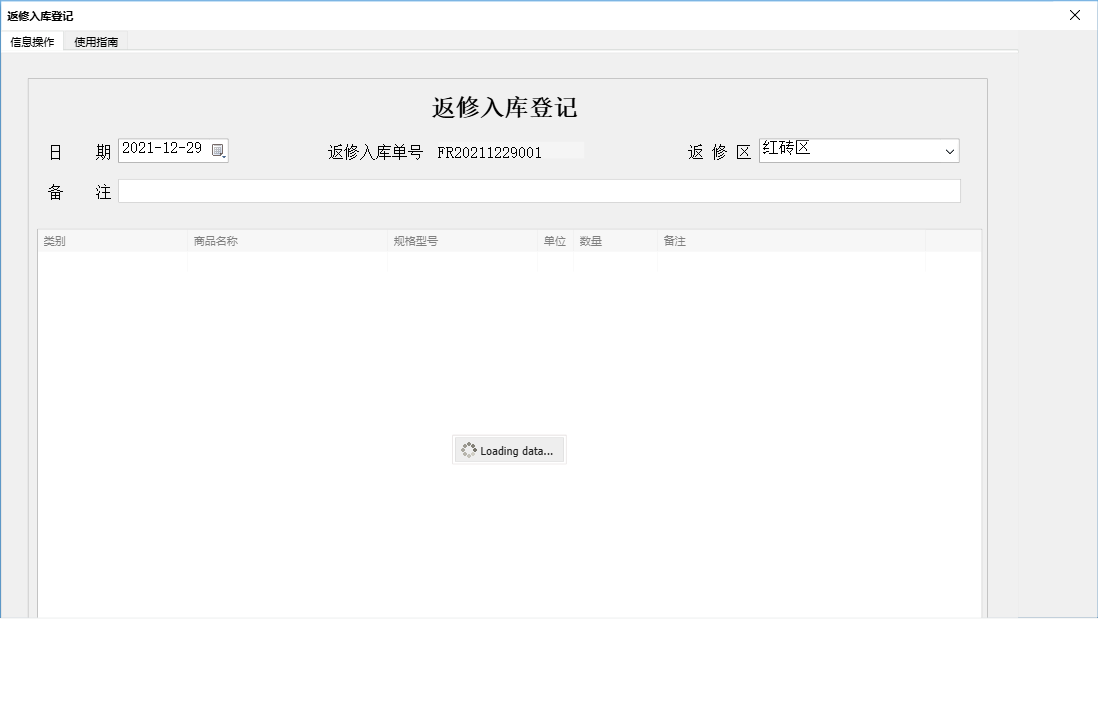Click the loading spinner icon

coord(468,450)
